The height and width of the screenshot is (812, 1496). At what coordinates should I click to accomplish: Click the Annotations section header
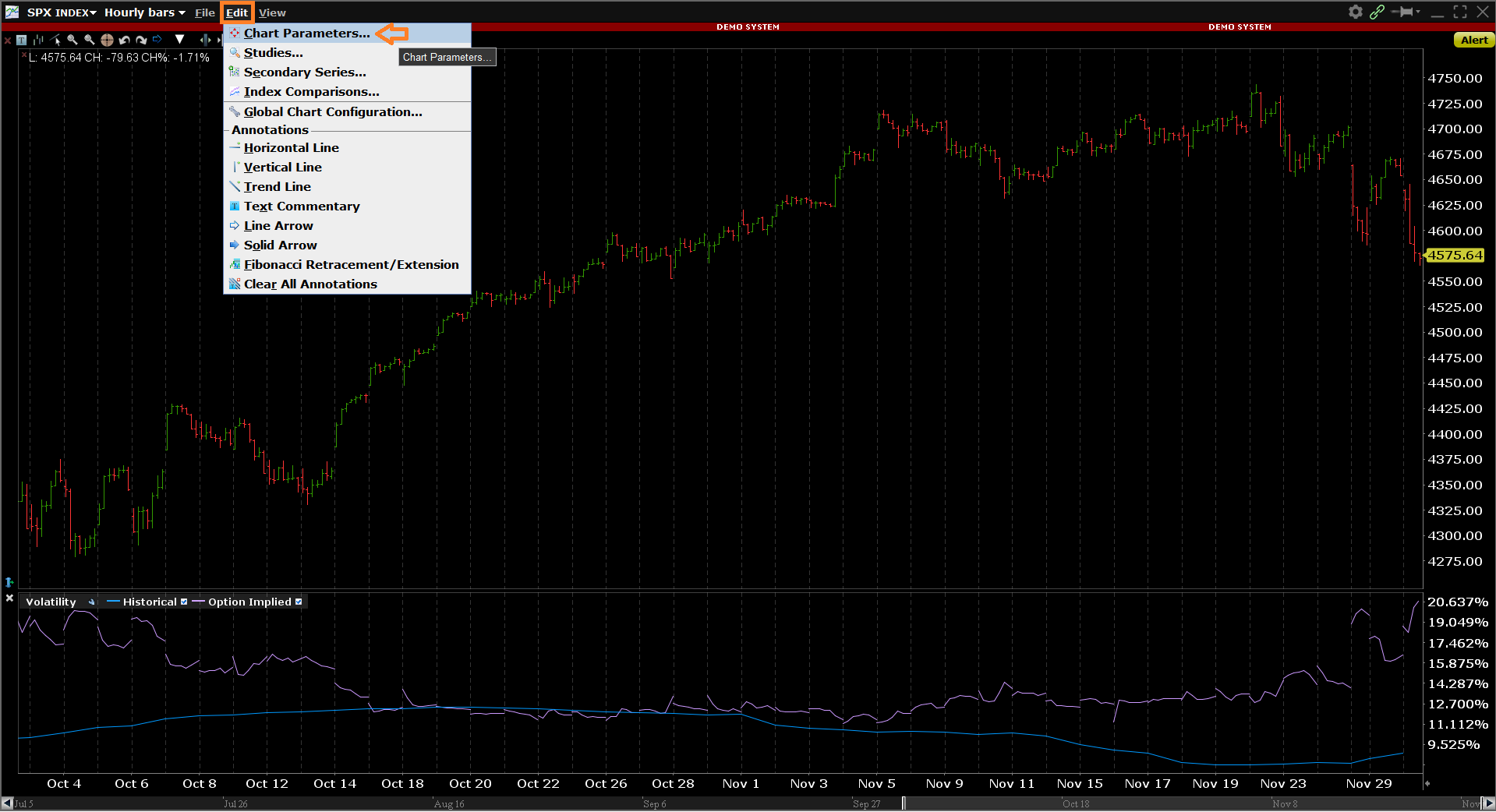coord(270,129)
